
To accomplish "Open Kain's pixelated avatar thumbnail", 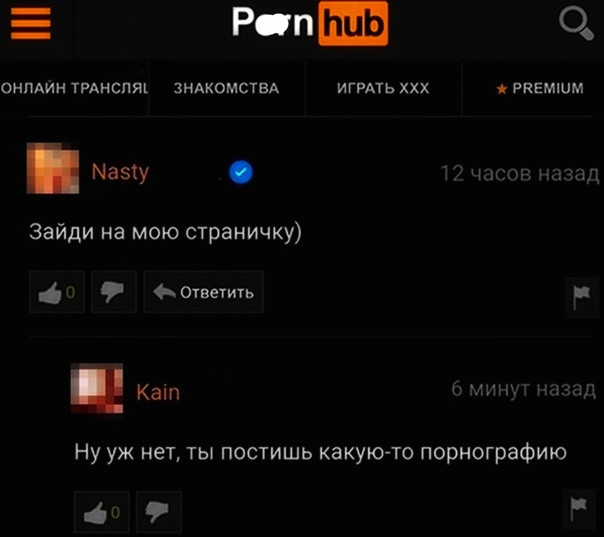I will [97, 388].
